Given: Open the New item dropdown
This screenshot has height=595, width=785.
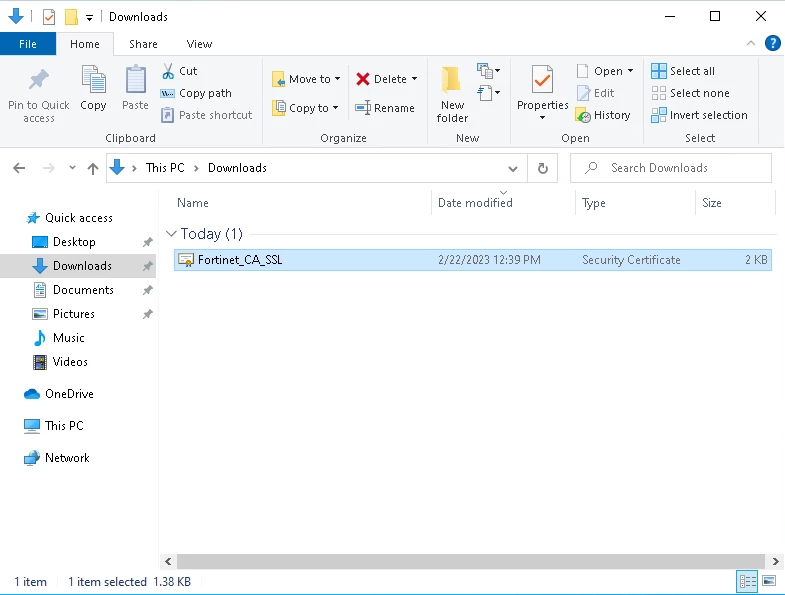Looking at the screenshot, I should (489, 71).
